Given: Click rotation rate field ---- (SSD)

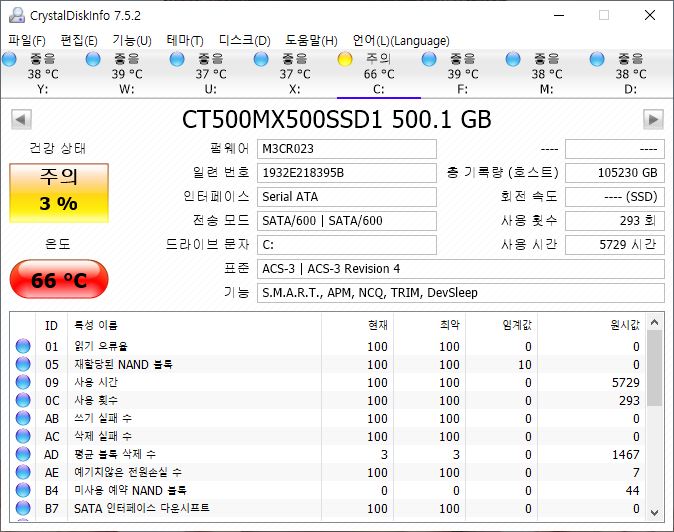Looking at the screenshot, I should pos(615,197).
